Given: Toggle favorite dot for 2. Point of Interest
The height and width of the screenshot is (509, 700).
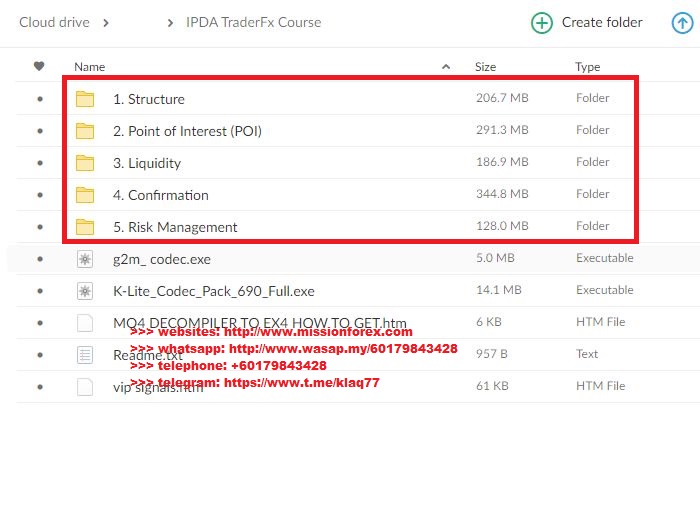Looking at the screenshot, I should click(40, 131).
